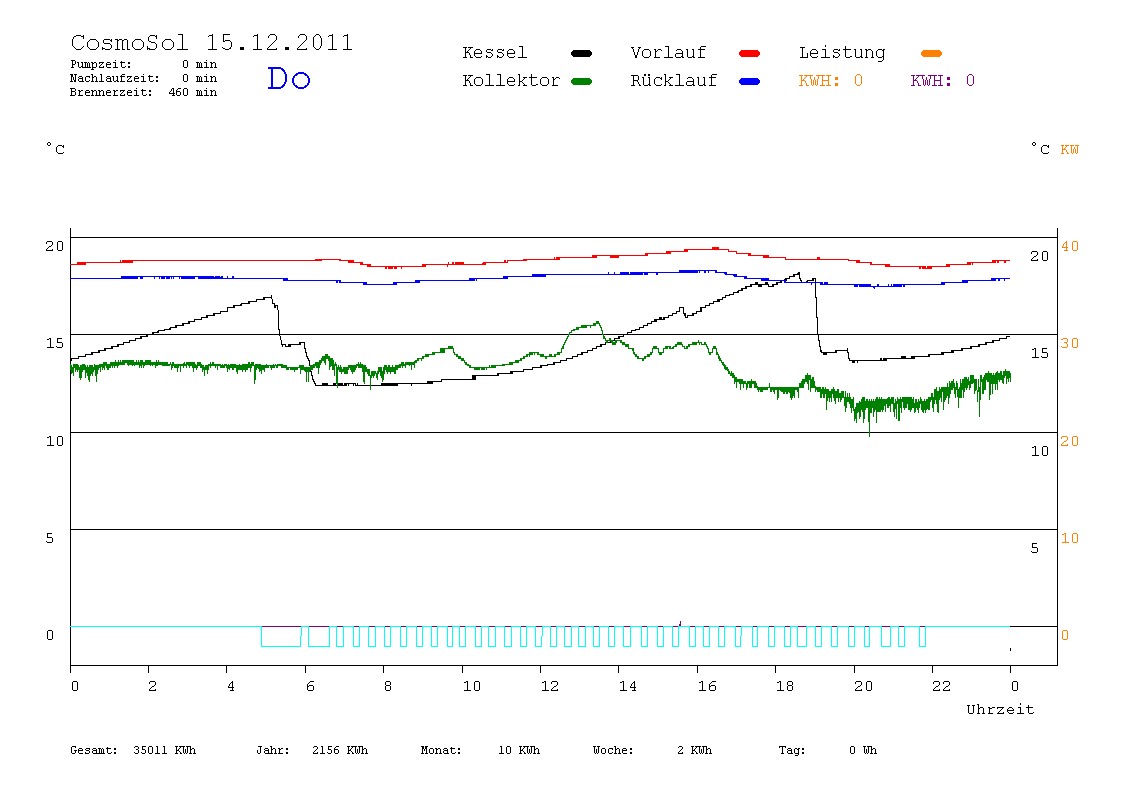1148x812 pixels.
Task: Click the "460 min" Brennerzeit value
Action: tap(193, 92)
